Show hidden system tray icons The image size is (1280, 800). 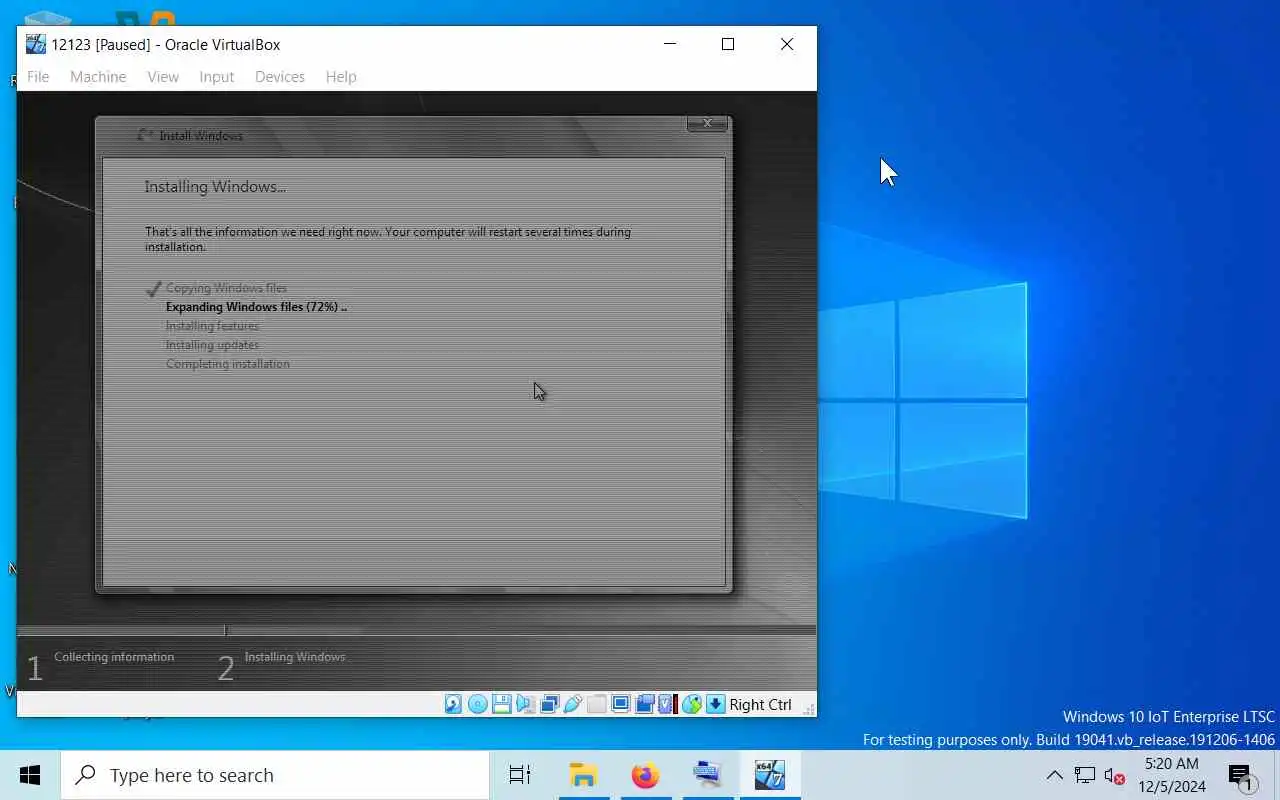tap(1054, 775)
